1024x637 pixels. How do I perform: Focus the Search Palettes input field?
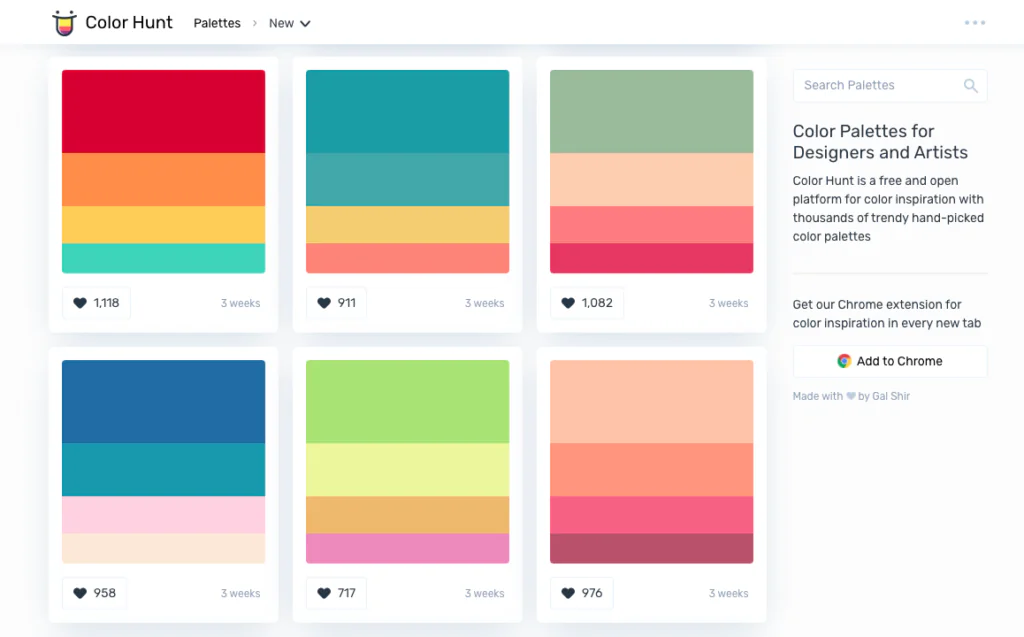[x=876, y=86]
